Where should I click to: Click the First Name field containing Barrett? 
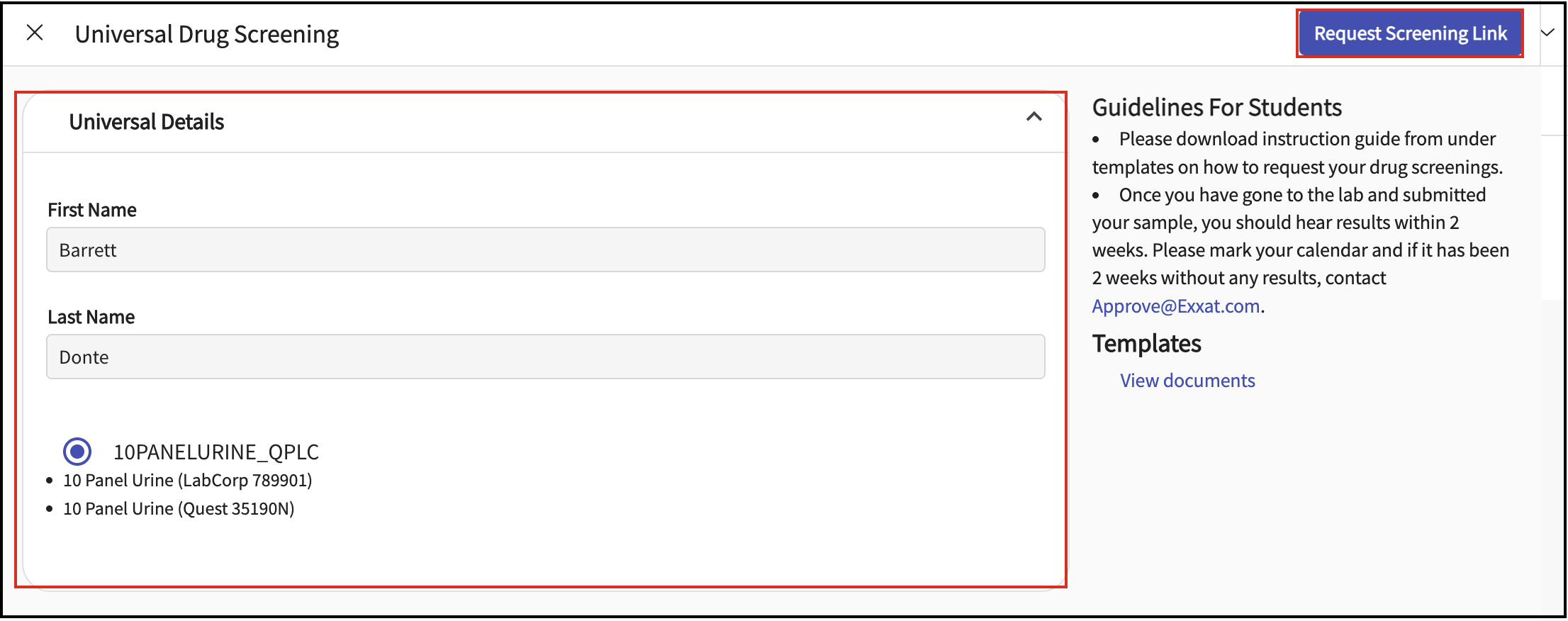pyautogui.click(x=545, y=250)
